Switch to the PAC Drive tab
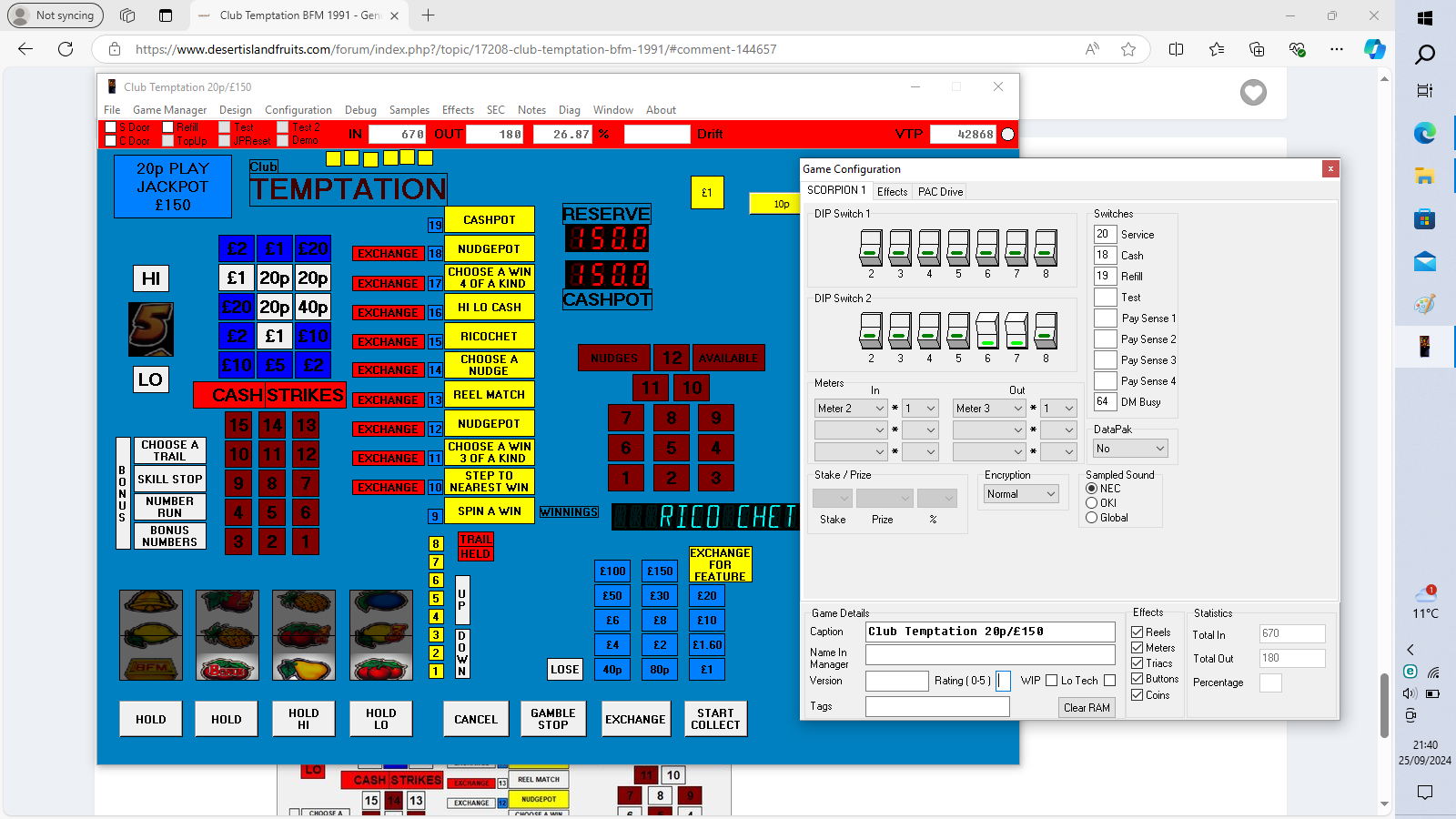Screen dimensions: 1456x819 [940, 192]
